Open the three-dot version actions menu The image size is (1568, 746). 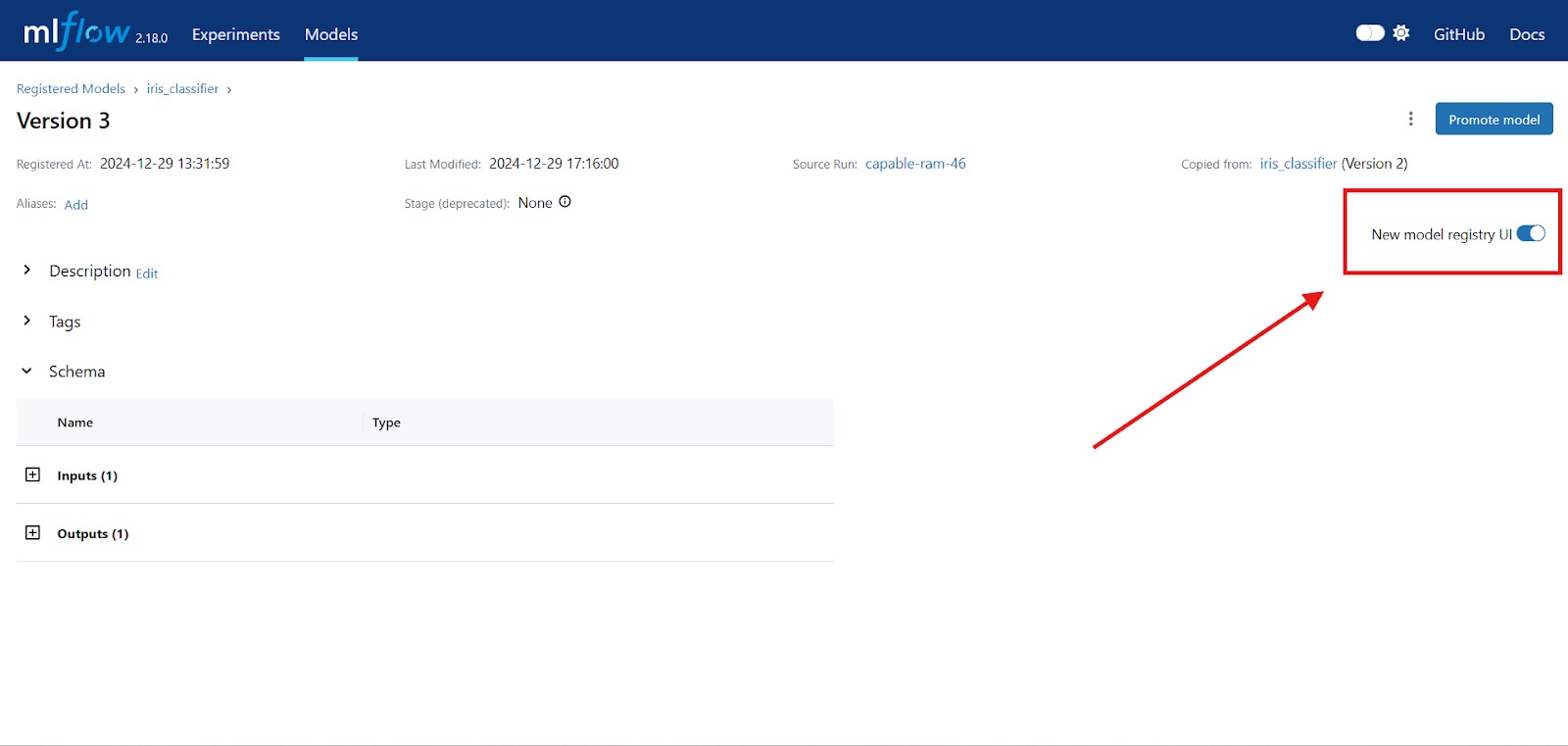(x=1410, y=119)
